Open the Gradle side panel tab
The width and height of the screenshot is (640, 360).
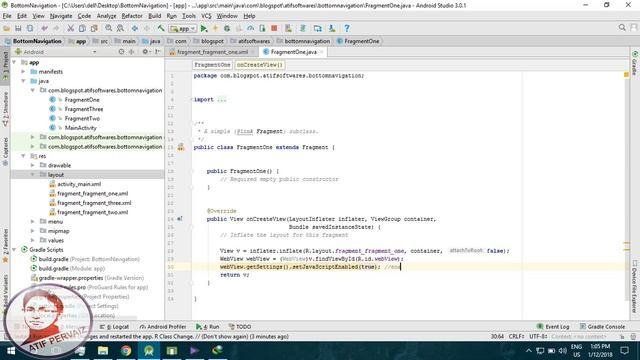coord(635,63)
